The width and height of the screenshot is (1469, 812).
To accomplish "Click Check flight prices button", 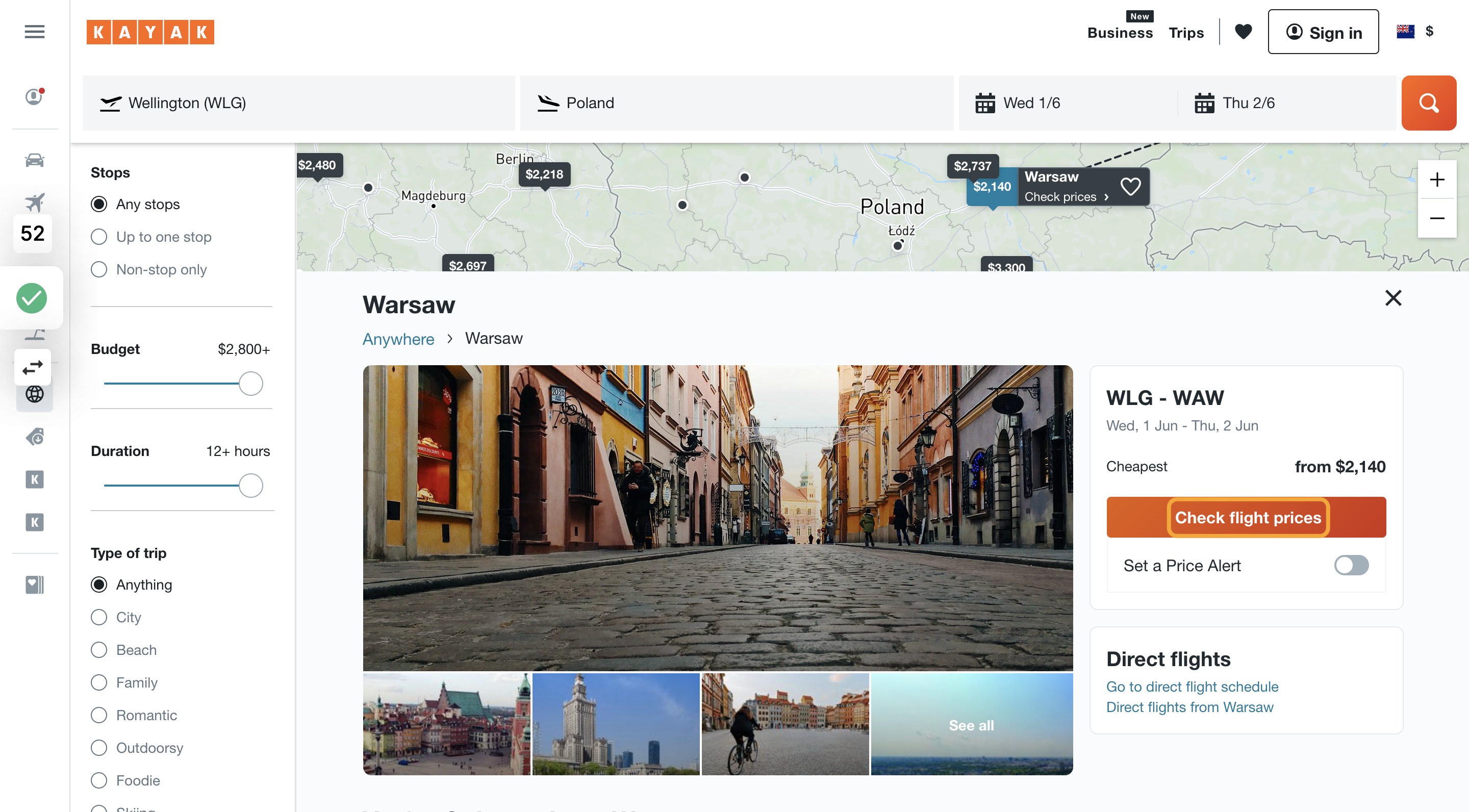I will (1246, 517).
